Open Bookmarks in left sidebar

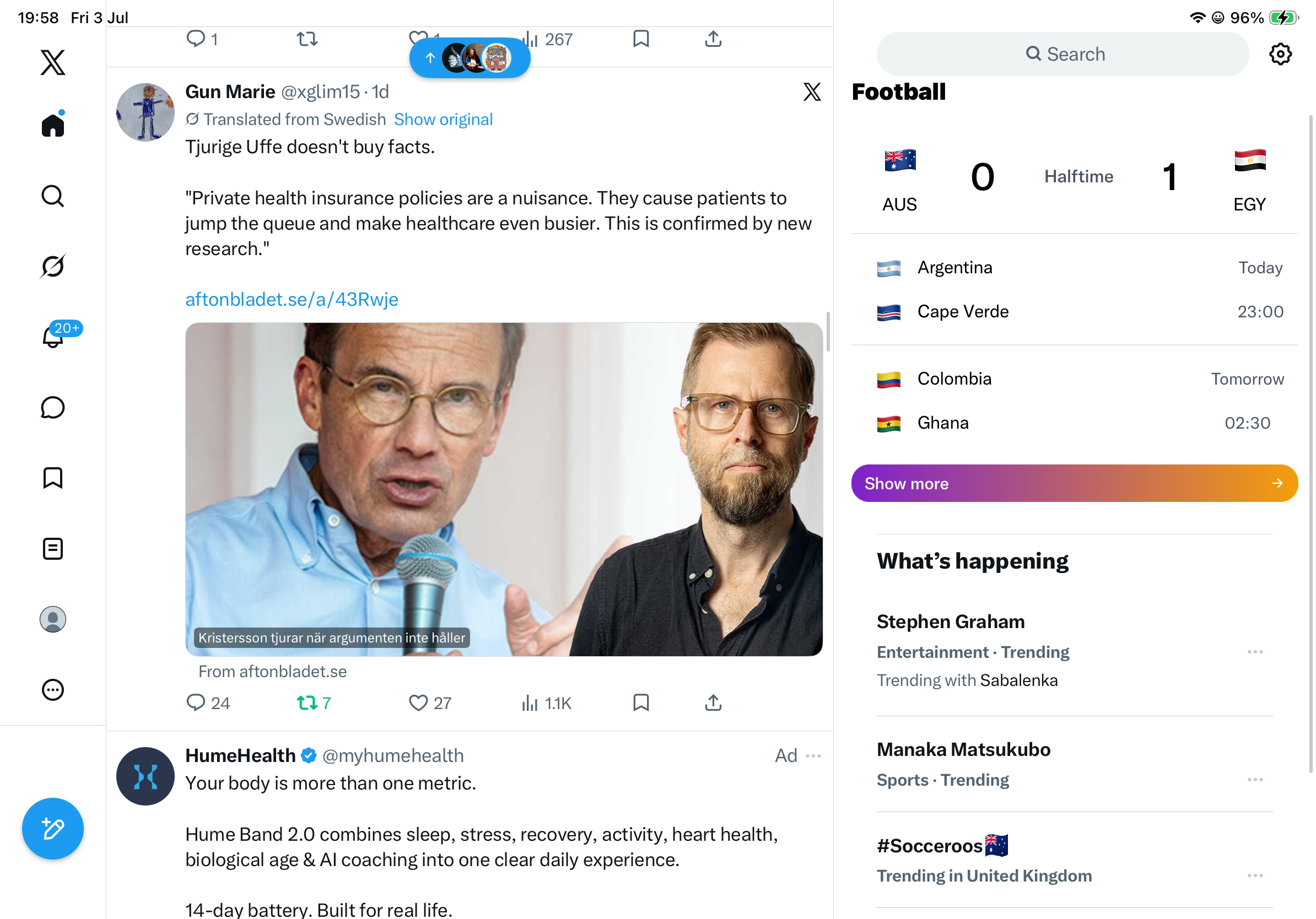point(53,478)
